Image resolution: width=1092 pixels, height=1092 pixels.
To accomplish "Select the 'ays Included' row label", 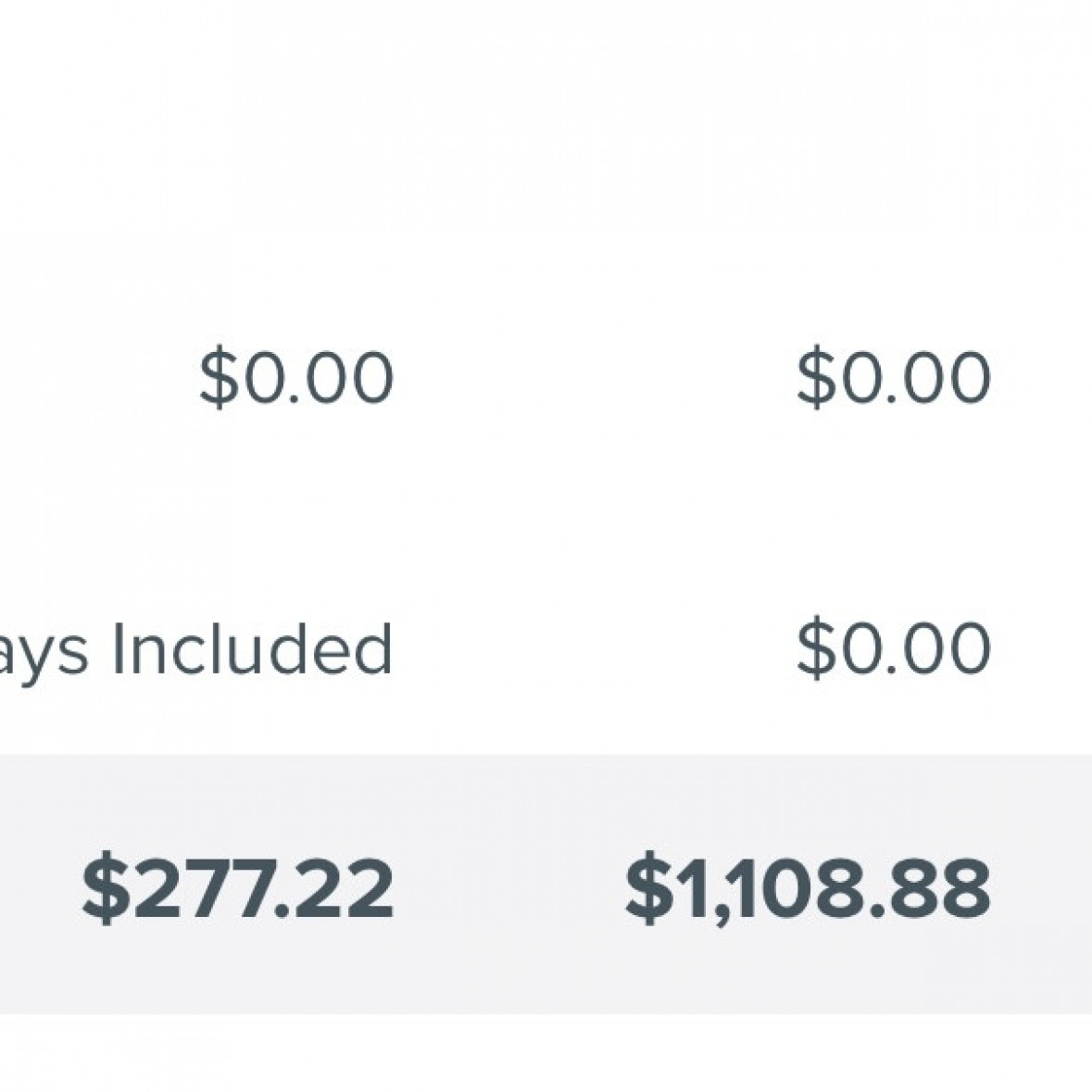I will (x=195, y=648).
